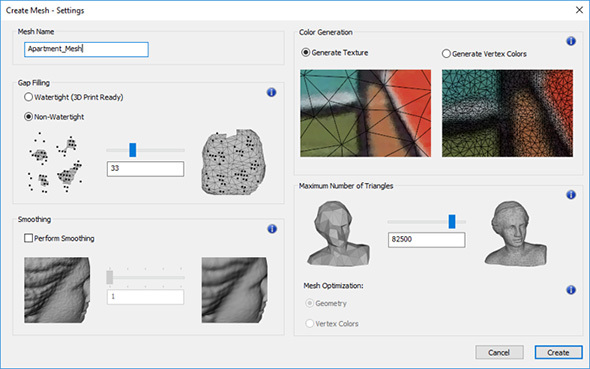This screenshot has height=369, width=590.
Task: Open the Gap Filling info icon
Action: tap(271, 93)
